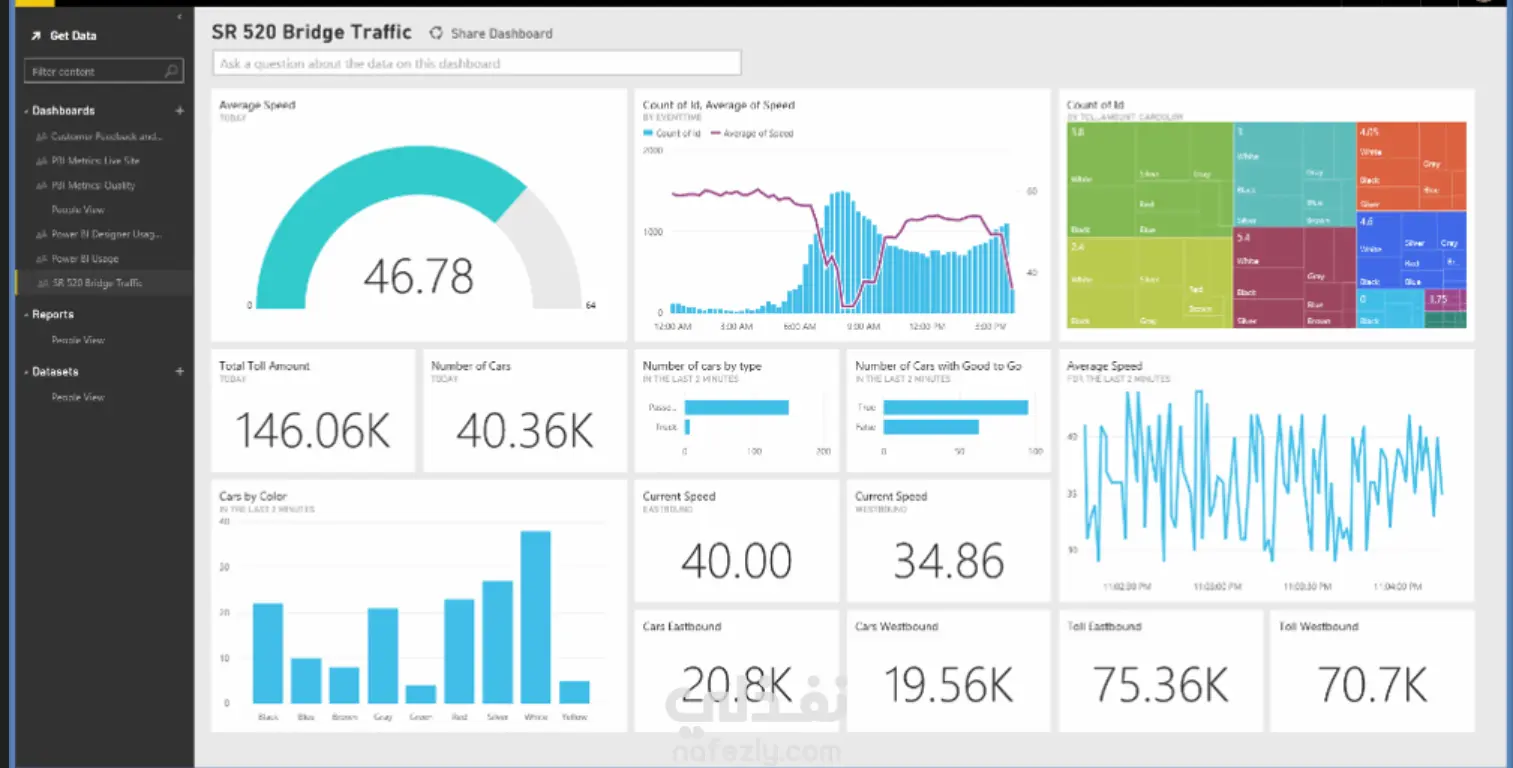Add a new dashboard with plus icon
Screen dimensions: 1513x768
point(180,111)
